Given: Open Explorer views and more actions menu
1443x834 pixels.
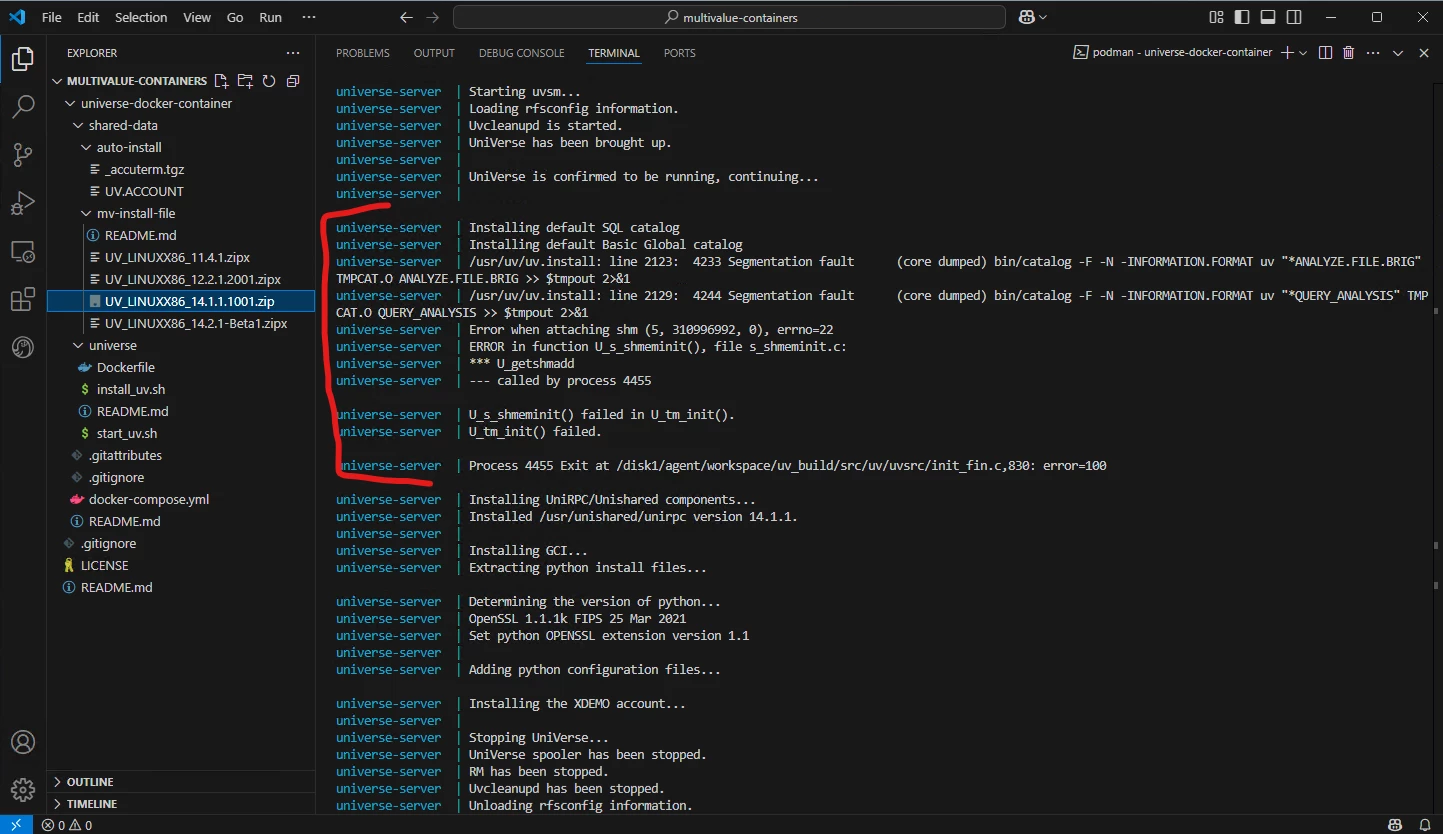Looking at the screenshot, I should pyautogui.click(x=293, y=53).
